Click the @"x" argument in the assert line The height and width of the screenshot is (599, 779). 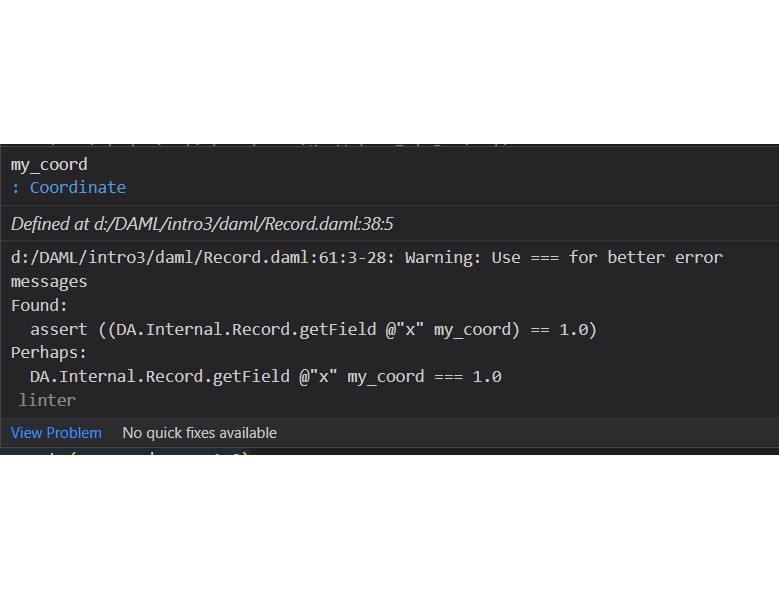coord(404,329)
